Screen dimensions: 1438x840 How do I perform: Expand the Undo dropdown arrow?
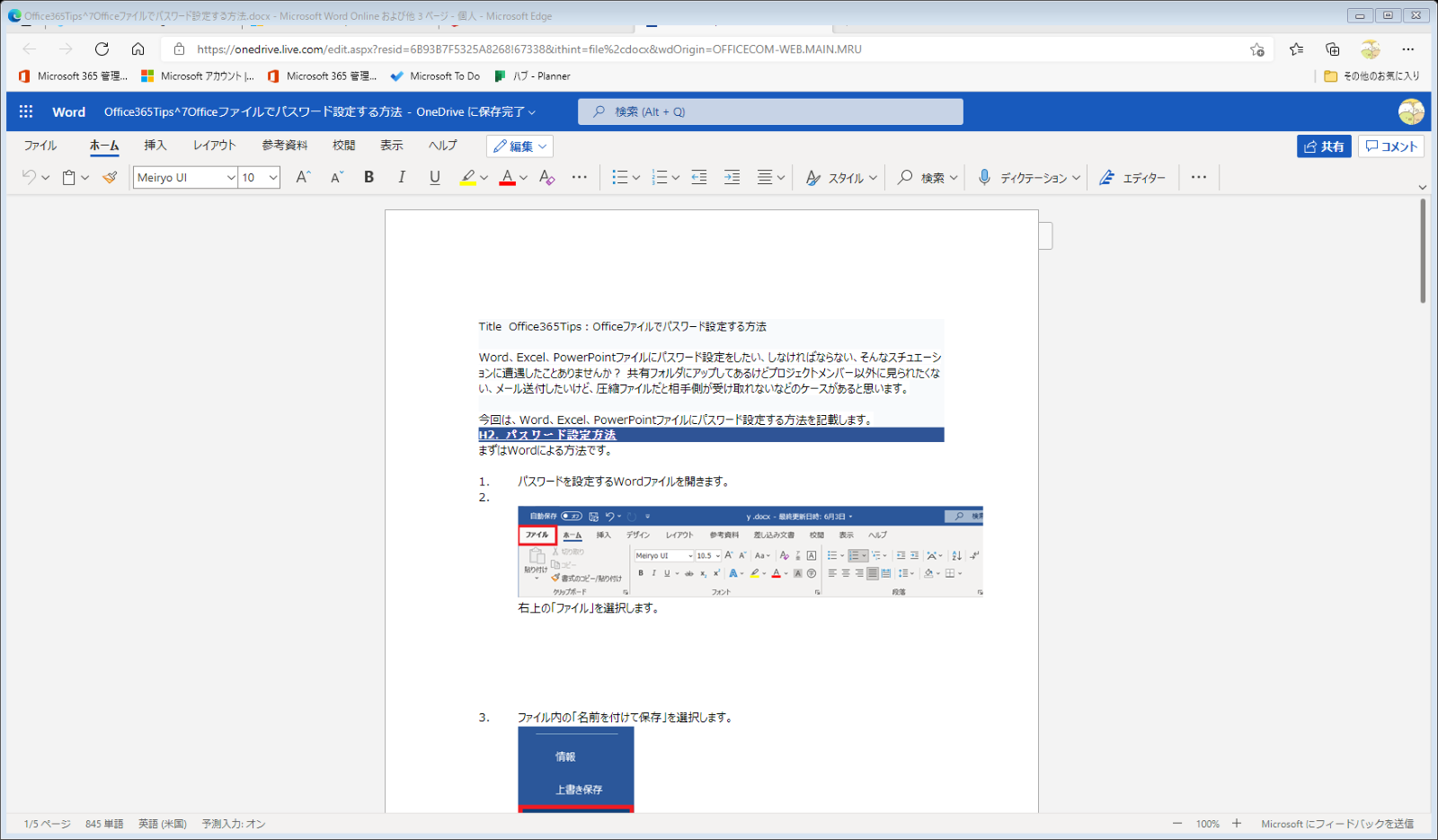point(45,178)
